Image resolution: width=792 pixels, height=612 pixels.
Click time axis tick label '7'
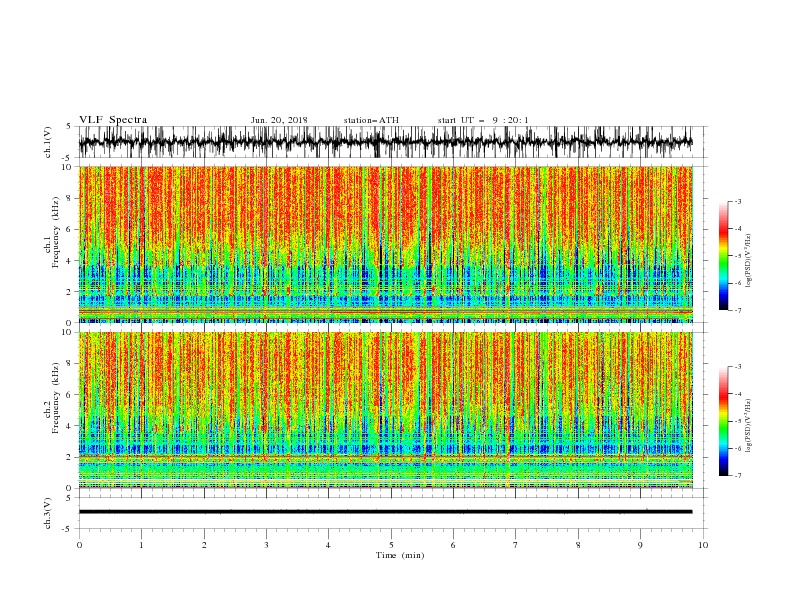click(516, 545)
